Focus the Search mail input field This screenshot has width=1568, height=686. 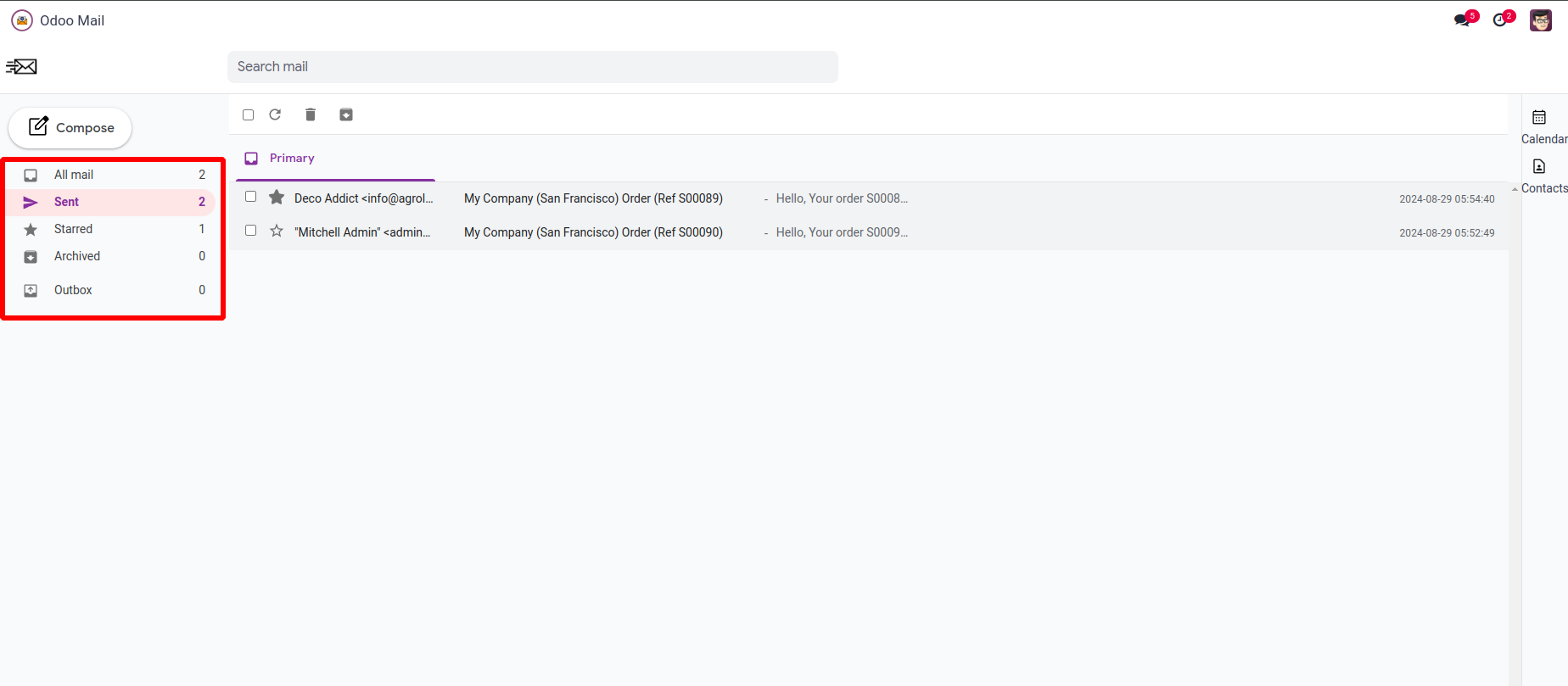(x=533, y=67)
